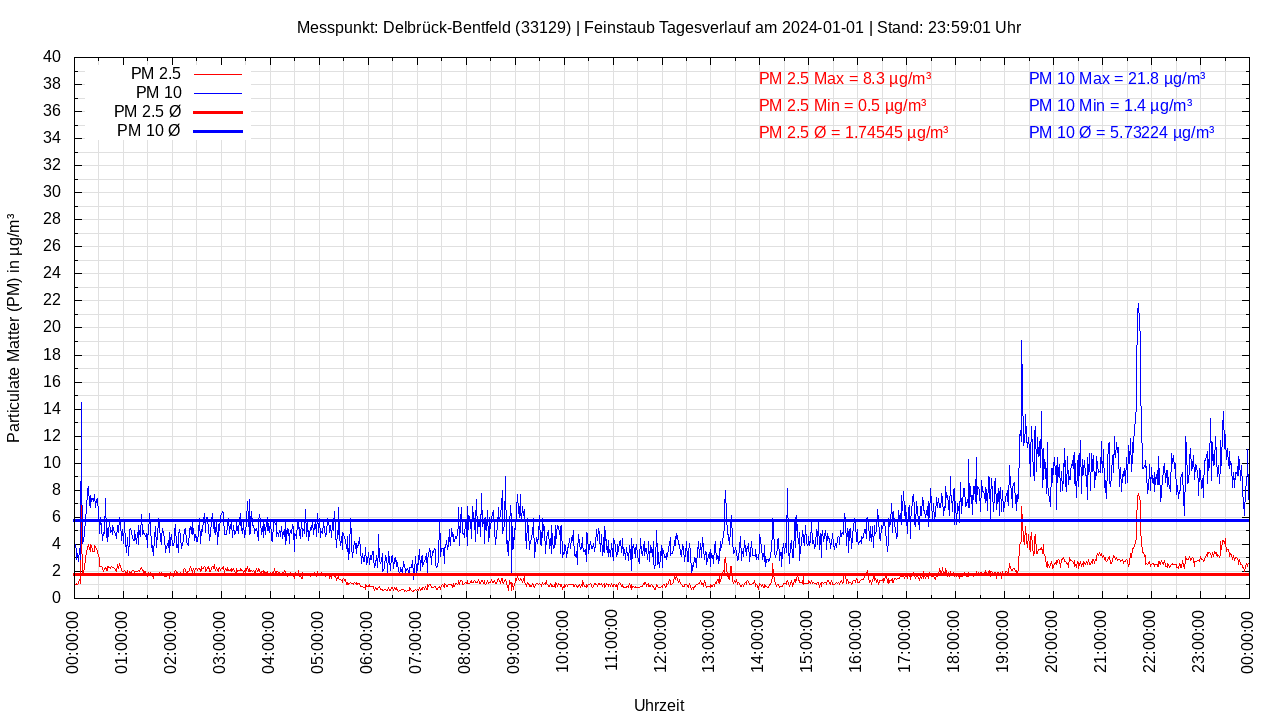Click the PM 10 thin blue legend line

click(217, 93)
